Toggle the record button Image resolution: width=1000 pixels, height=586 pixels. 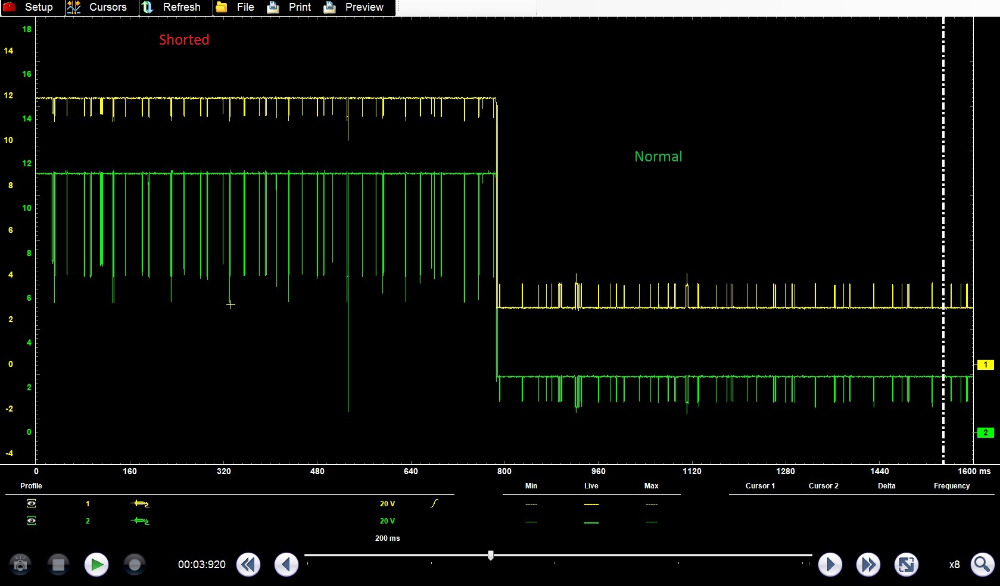[134, 565]
